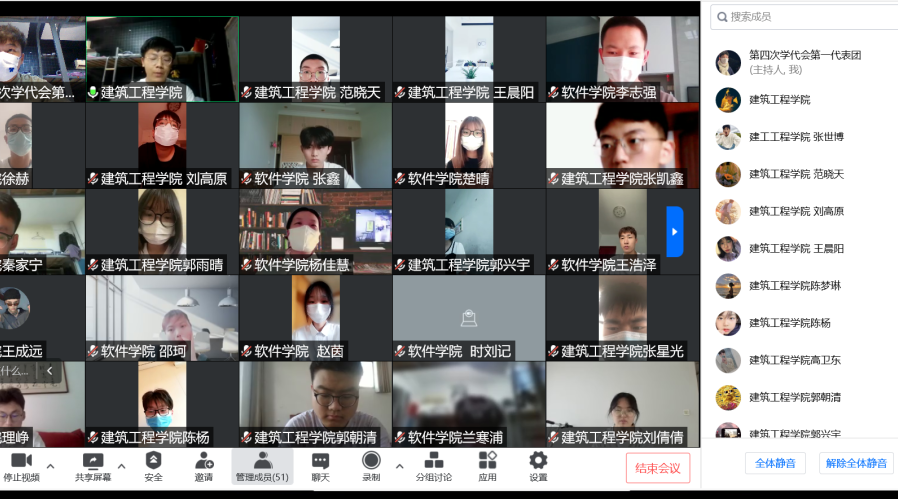Click the 停止视频 camera icon
Viewport: 898px width, 499px height.
20,461
